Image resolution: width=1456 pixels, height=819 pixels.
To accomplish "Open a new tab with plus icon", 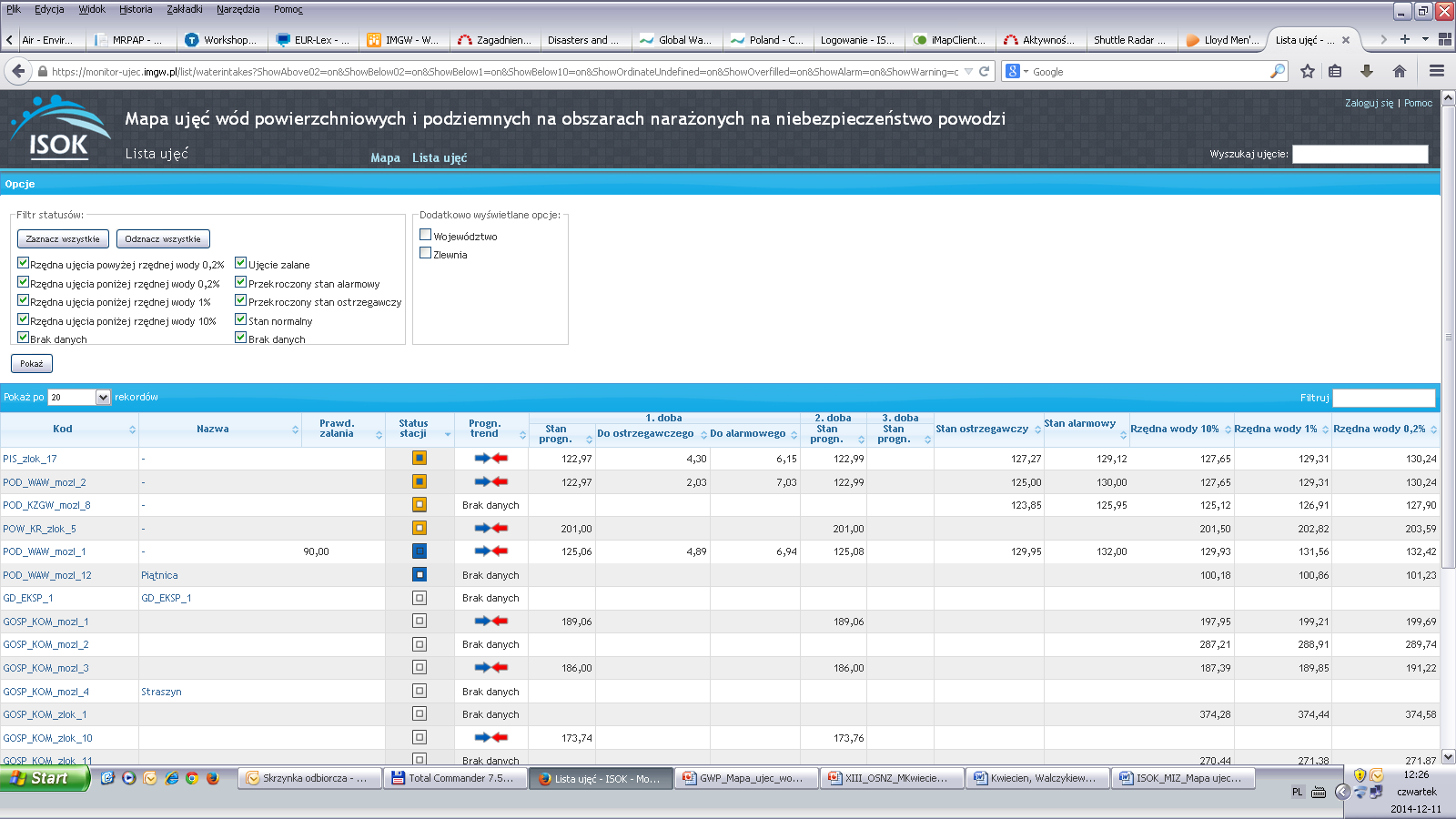I will (x=1405, y=39).
